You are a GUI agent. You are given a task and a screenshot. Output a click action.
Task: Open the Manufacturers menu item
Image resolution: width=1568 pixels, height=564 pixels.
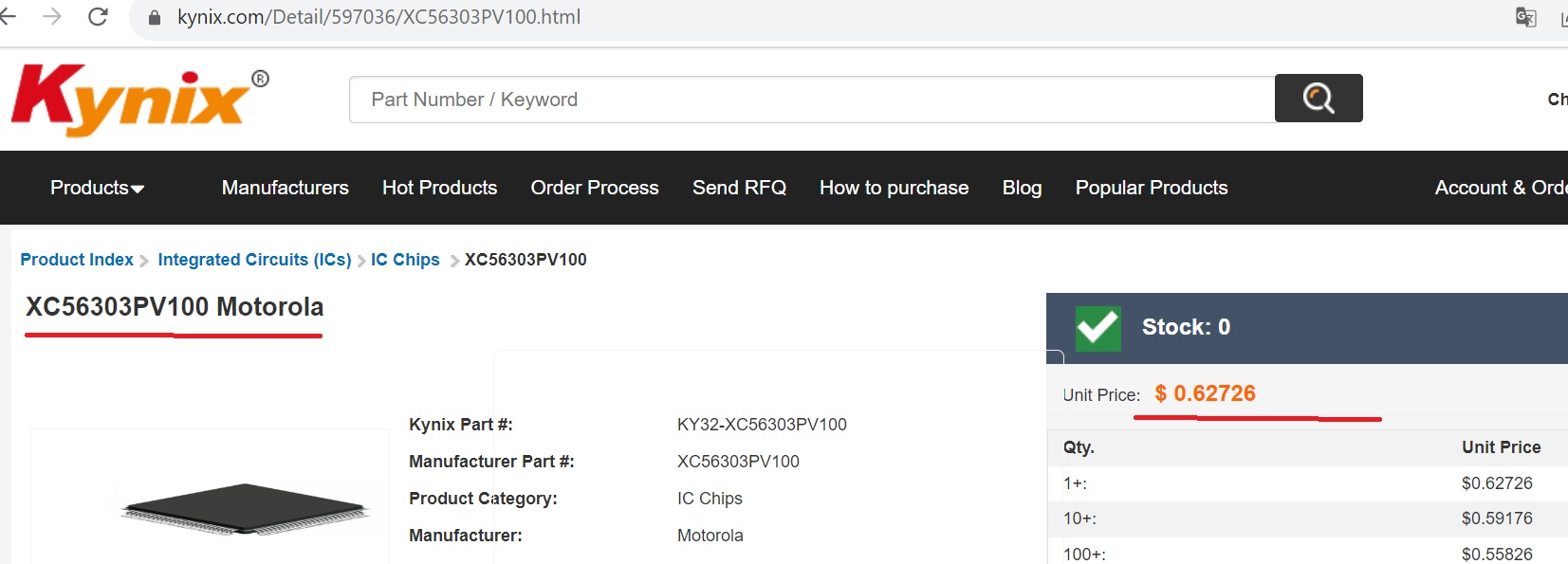point(286,188)
